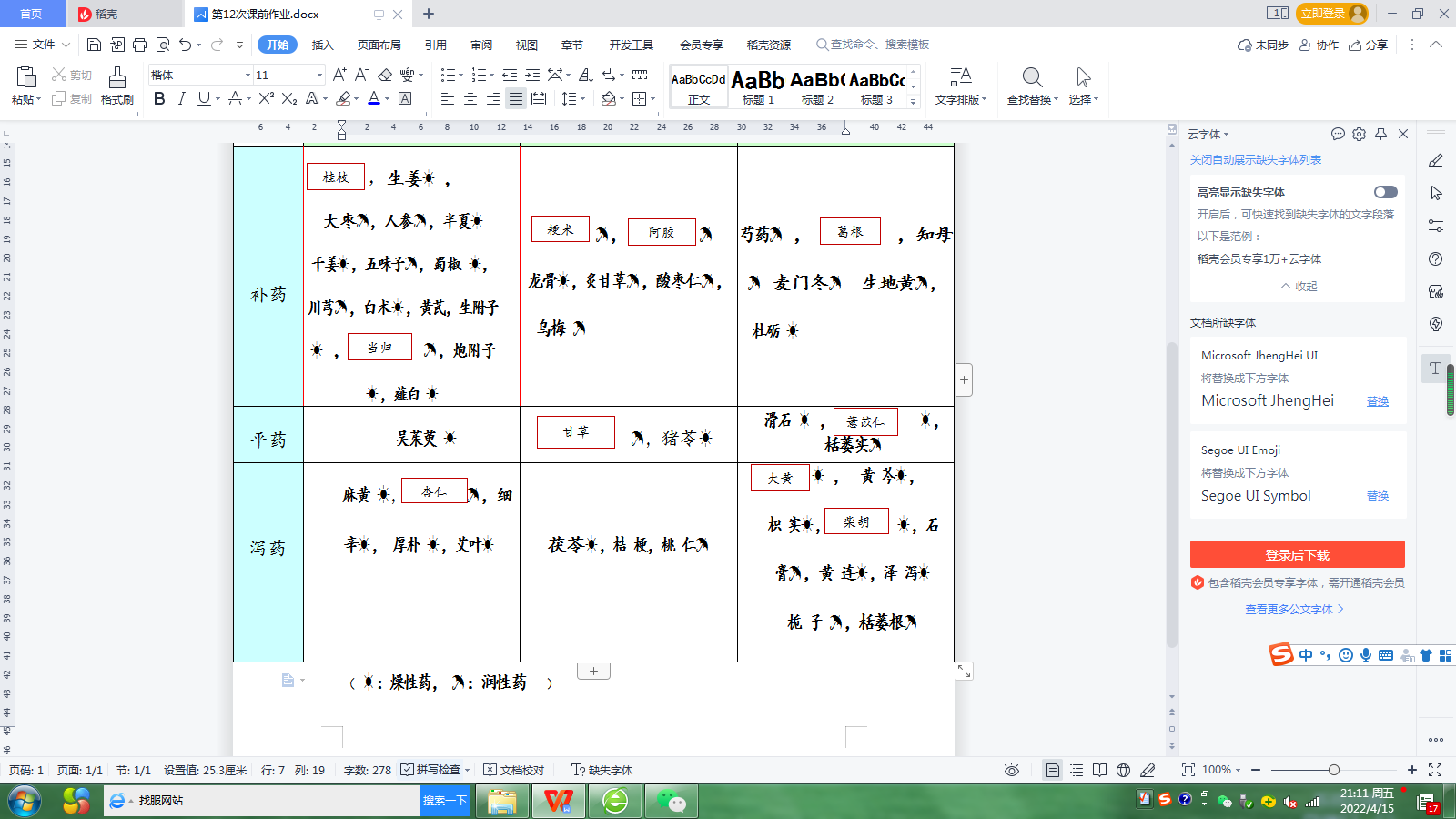Open font name dropdown showing 楷体

pos(247,75)
